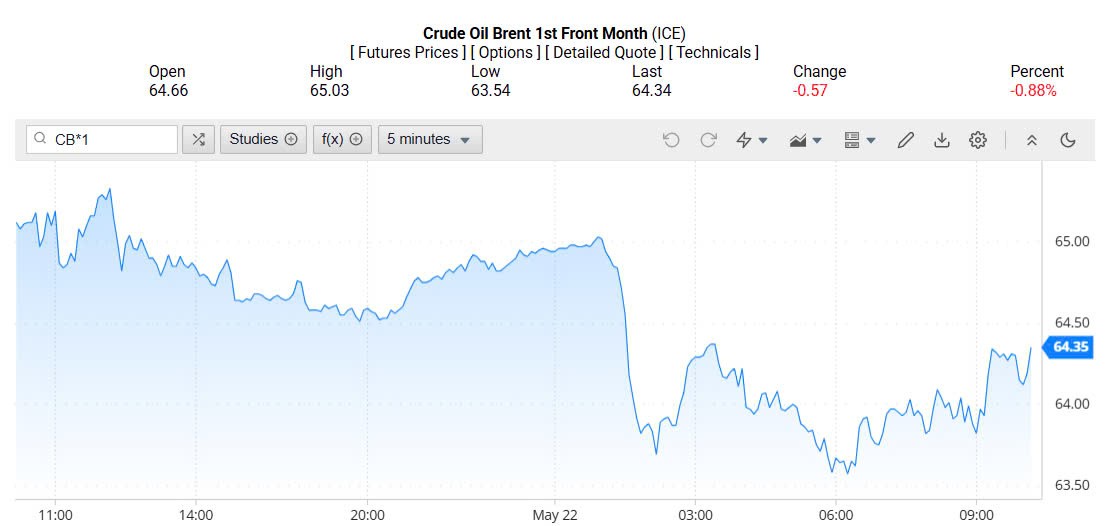Open the chart layout templates dropdown
1107x526 pixels.
click(860, 140)
